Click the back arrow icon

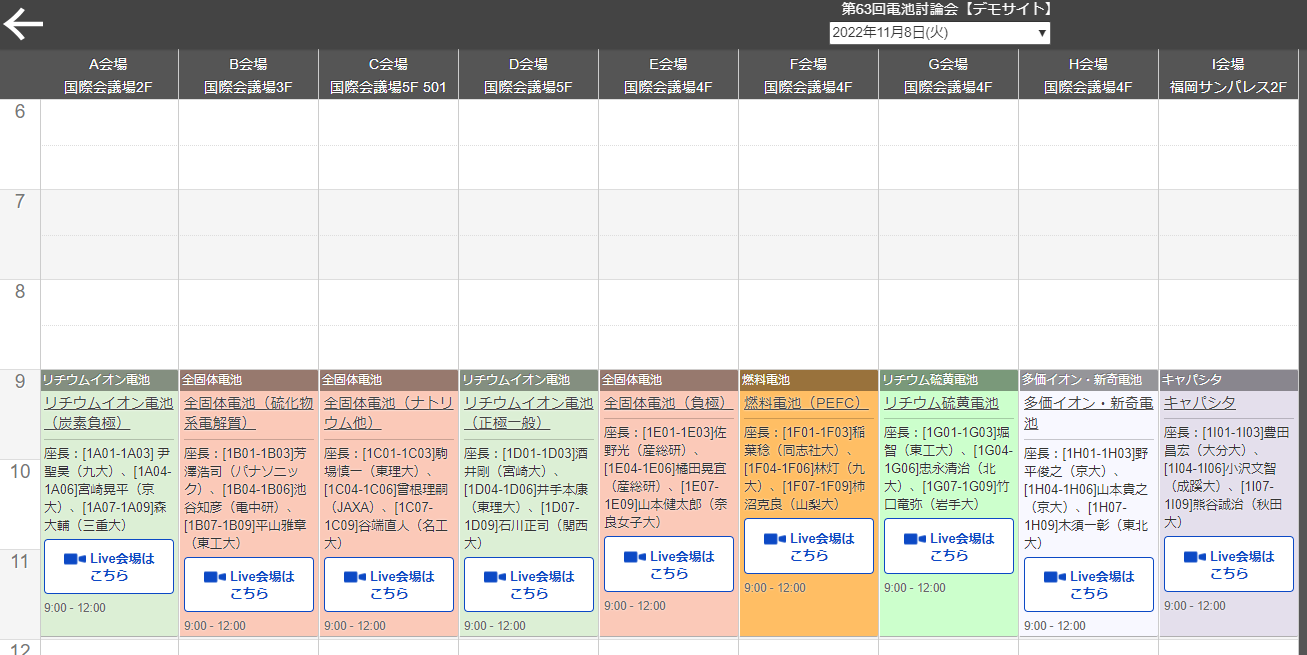[x=24, y=25]
